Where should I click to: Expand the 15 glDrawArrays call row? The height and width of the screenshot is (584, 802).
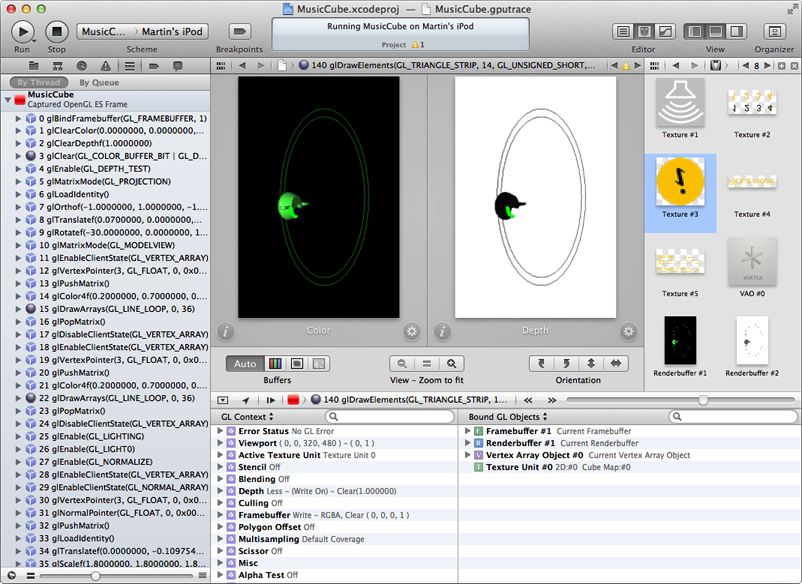coord(18,309)
